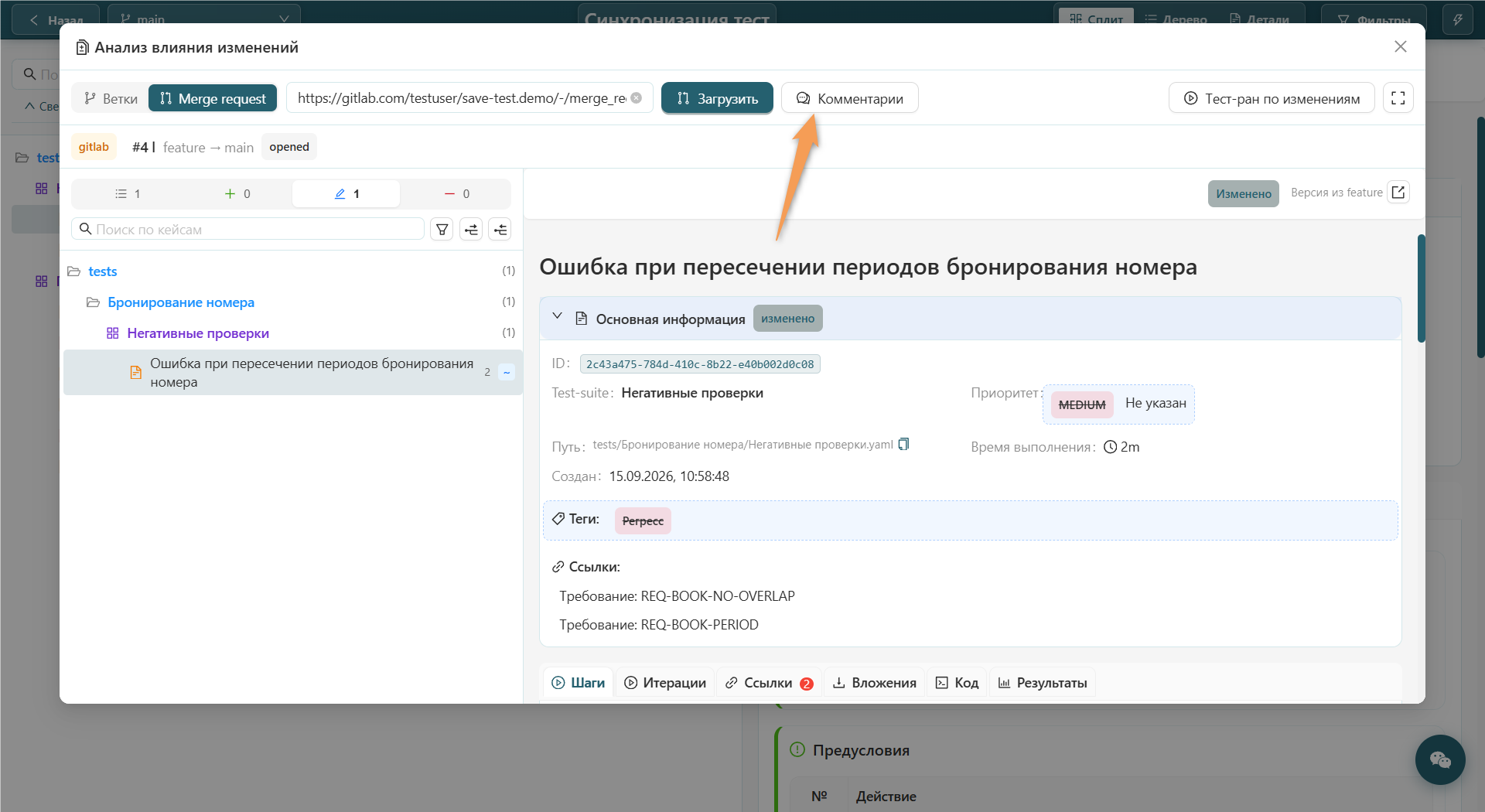Collapse the Бронирование номера folder
This screenshot has width=1485, height=812.
pos(93,302)
